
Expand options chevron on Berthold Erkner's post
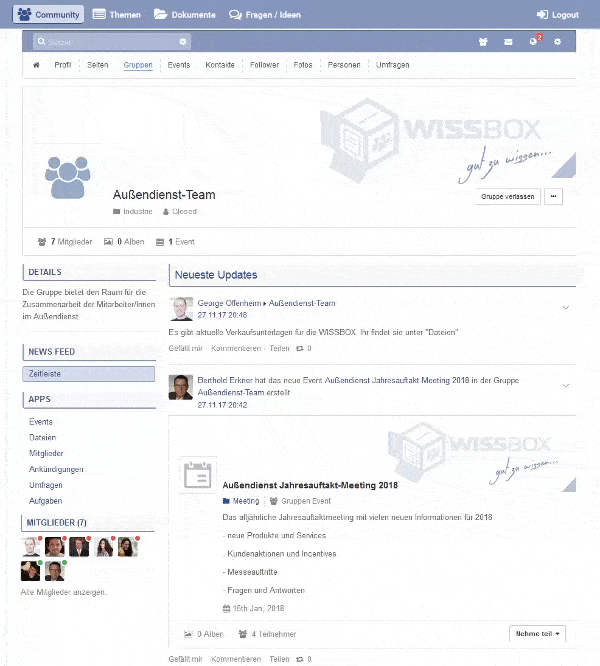point(566,385)
